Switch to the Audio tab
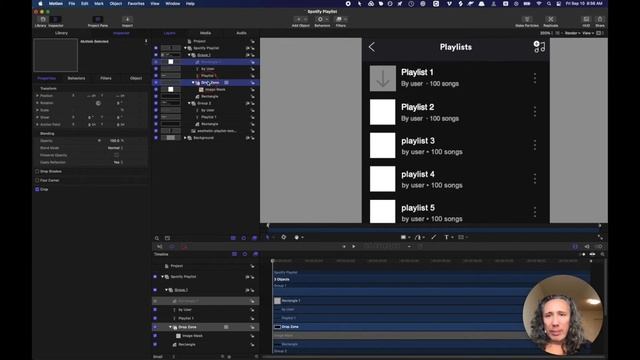 pos(241,33)
